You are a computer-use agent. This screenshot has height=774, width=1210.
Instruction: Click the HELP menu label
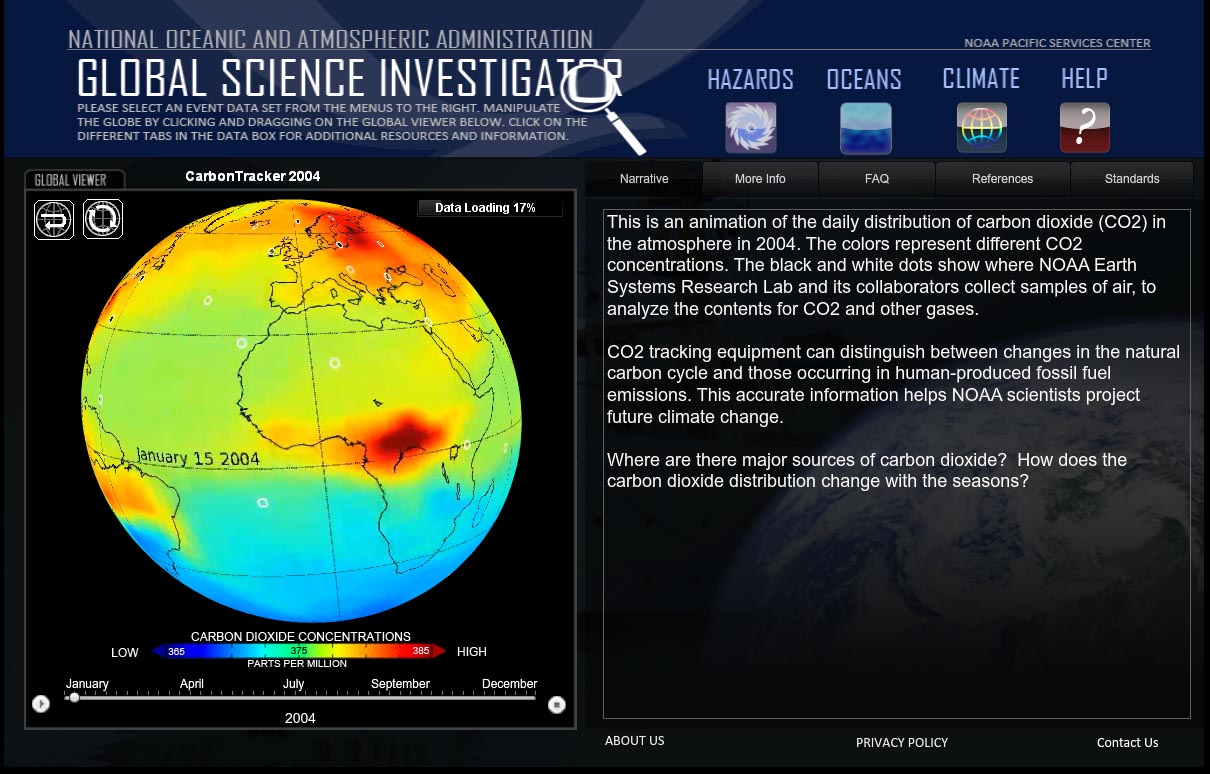point(1084,79)
